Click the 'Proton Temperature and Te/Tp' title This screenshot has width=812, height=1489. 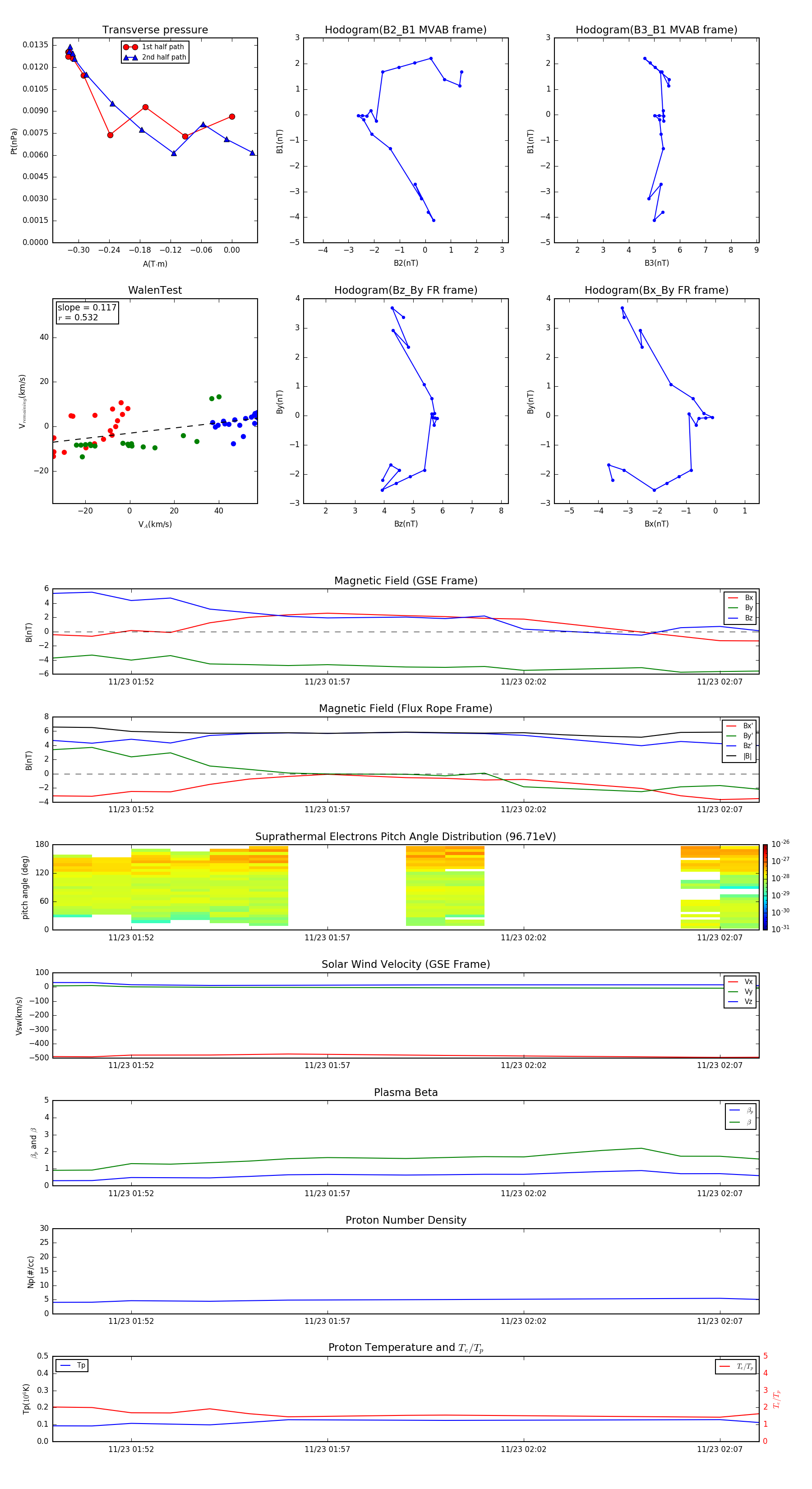[x=406, y=1348]
